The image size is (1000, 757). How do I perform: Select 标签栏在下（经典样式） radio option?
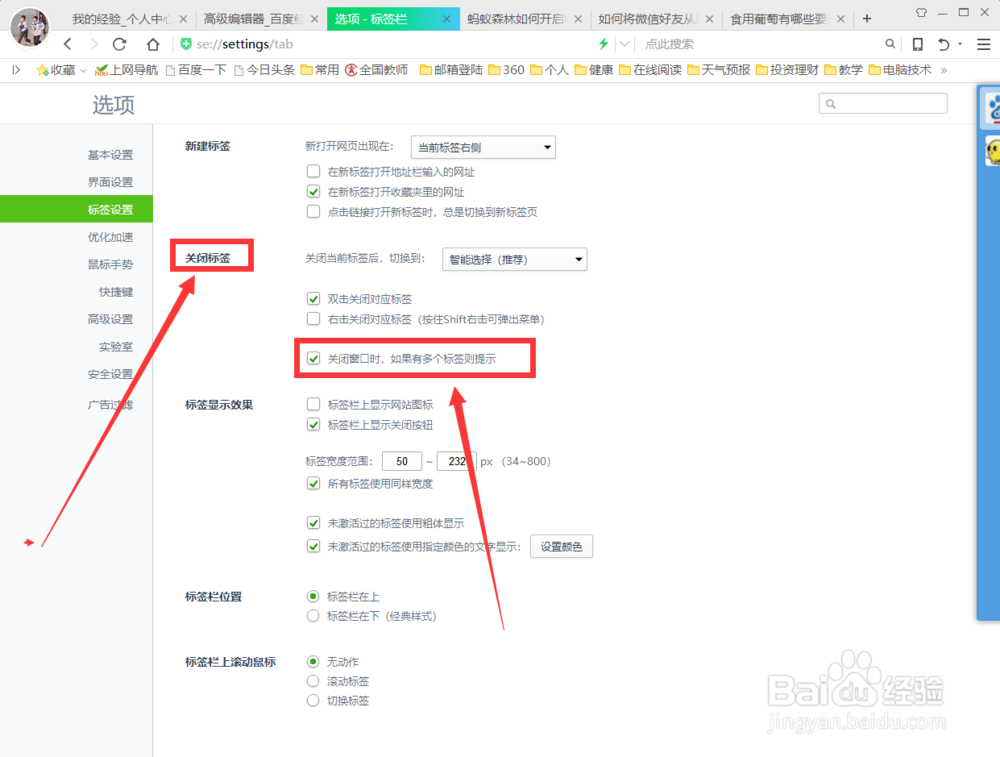(313, 616)
